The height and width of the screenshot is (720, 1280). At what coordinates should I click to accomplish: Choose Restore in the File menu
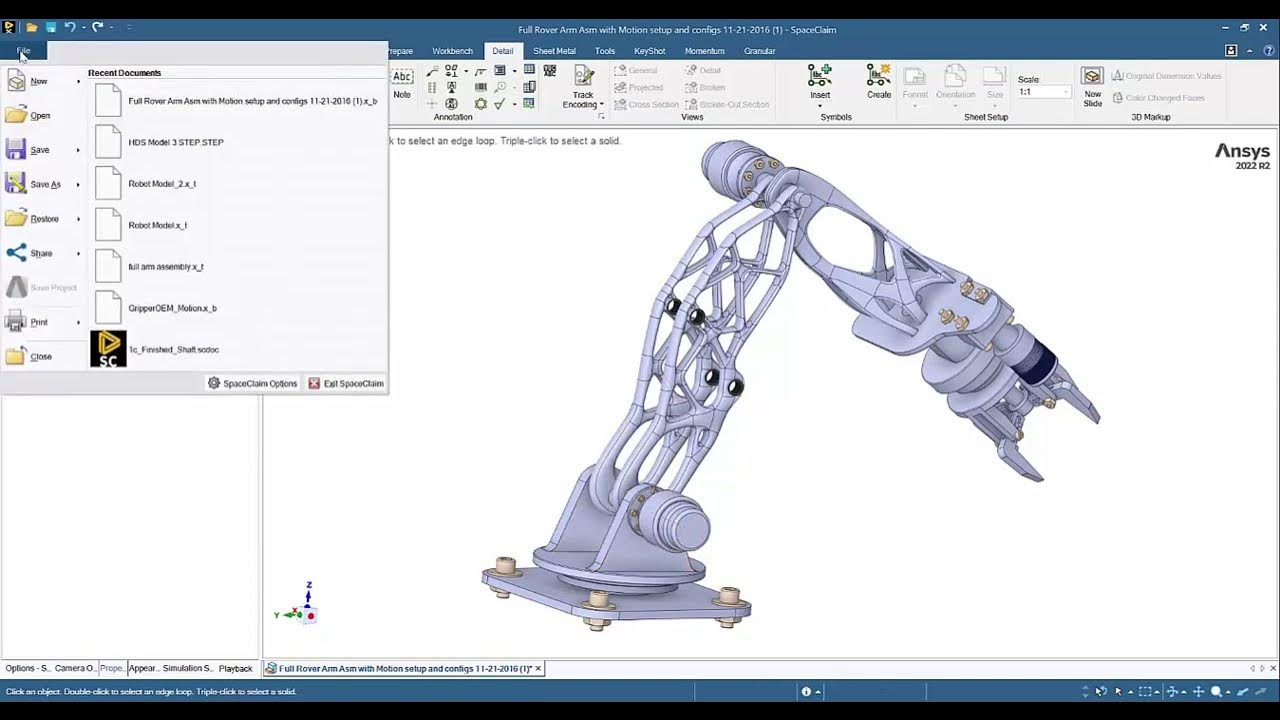point(44,219)
